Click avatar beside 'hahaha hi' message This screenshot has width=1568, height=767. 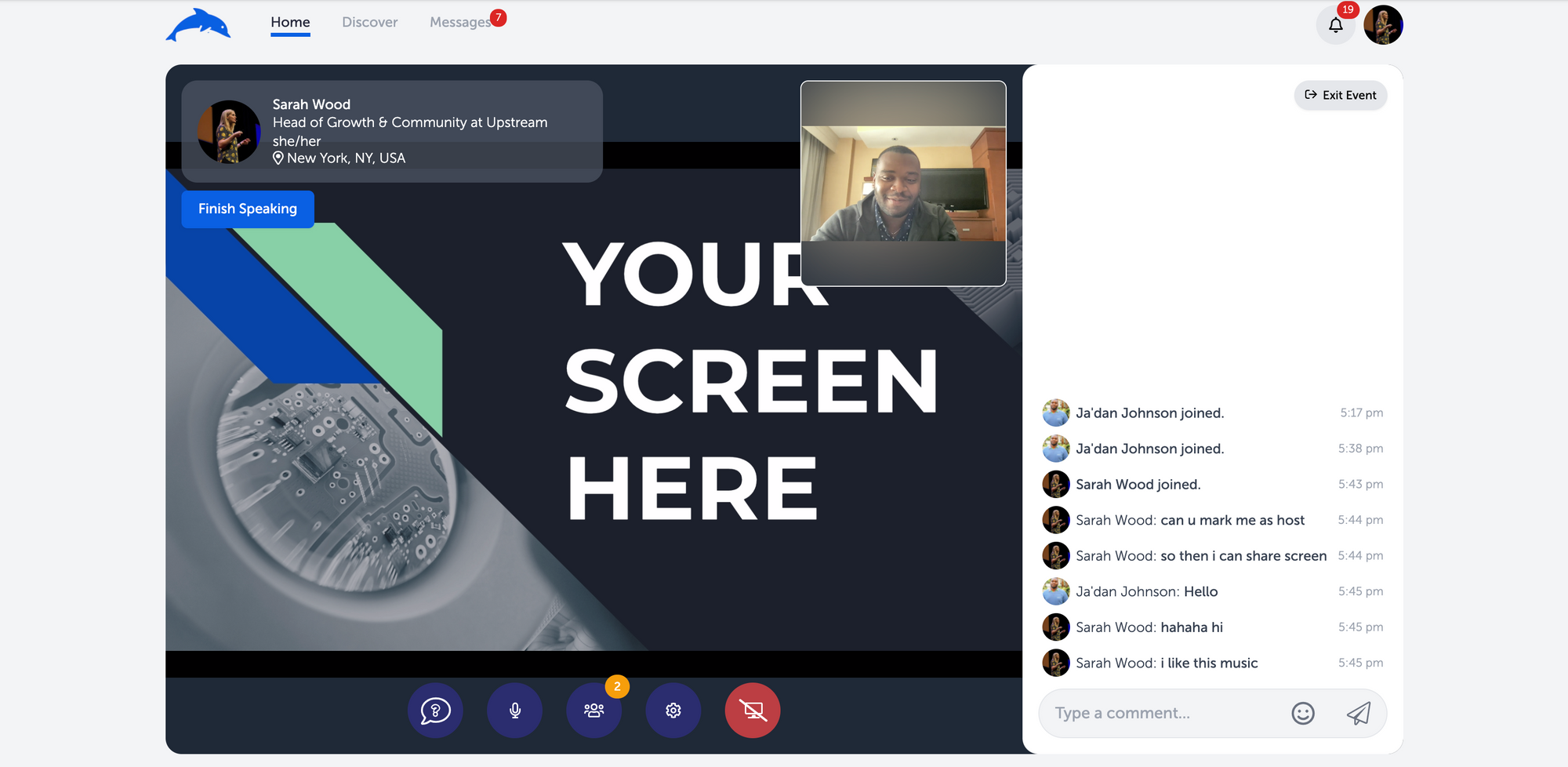[1056, 627]
